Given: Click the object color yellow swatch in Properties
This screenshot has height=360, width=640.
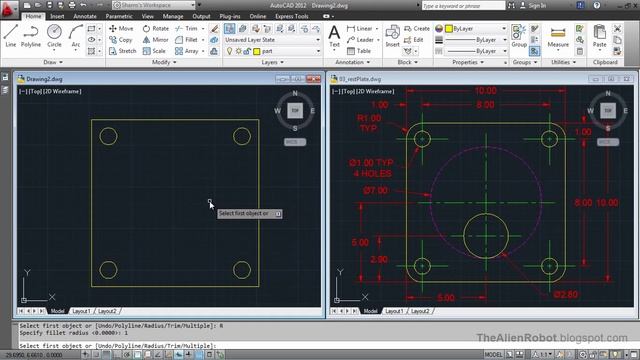Looking at the screenshot, I should point(449,29).
